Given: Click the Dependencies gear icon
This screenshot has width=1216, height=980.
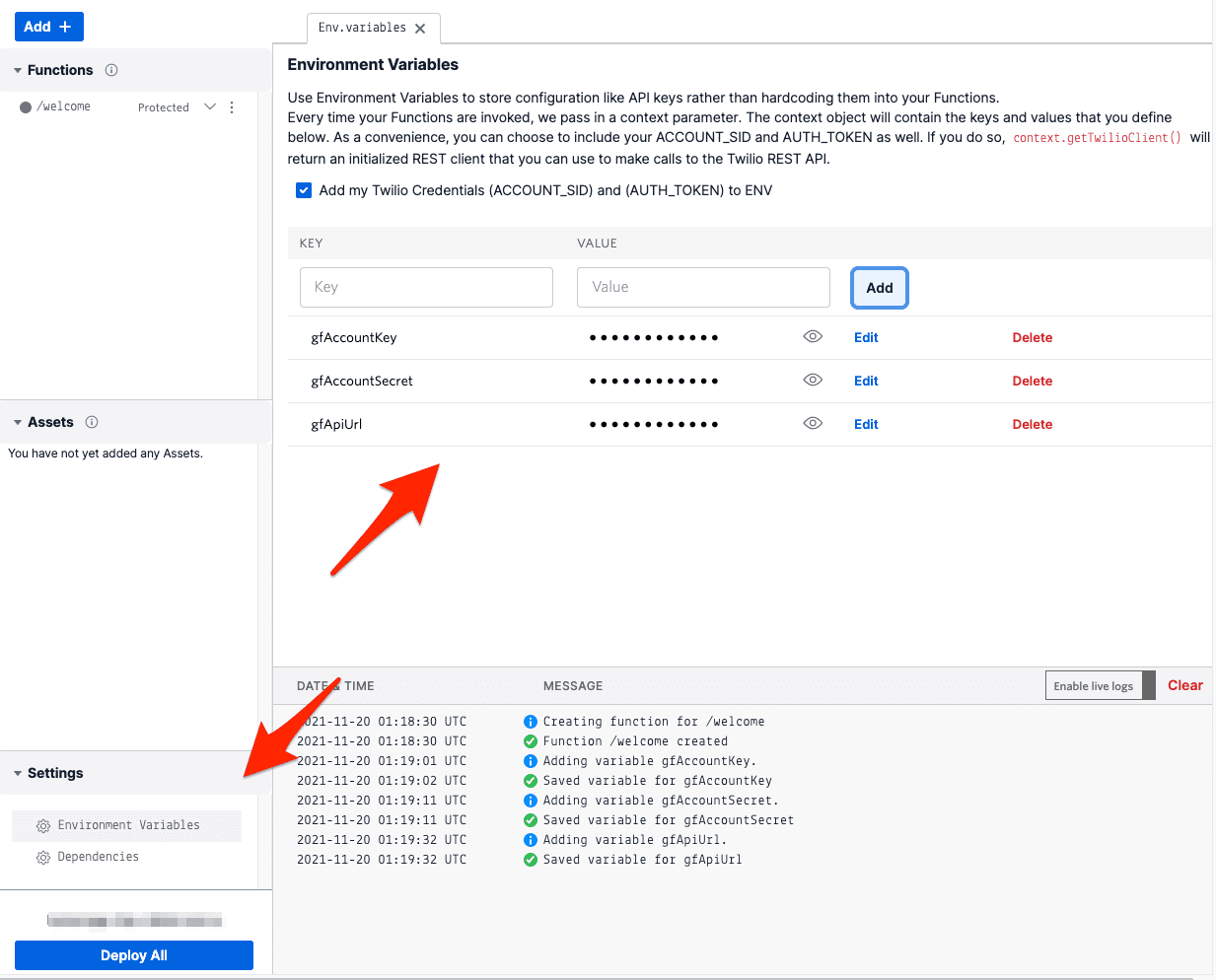Looking at the screenshot, I should coord(41,856).
